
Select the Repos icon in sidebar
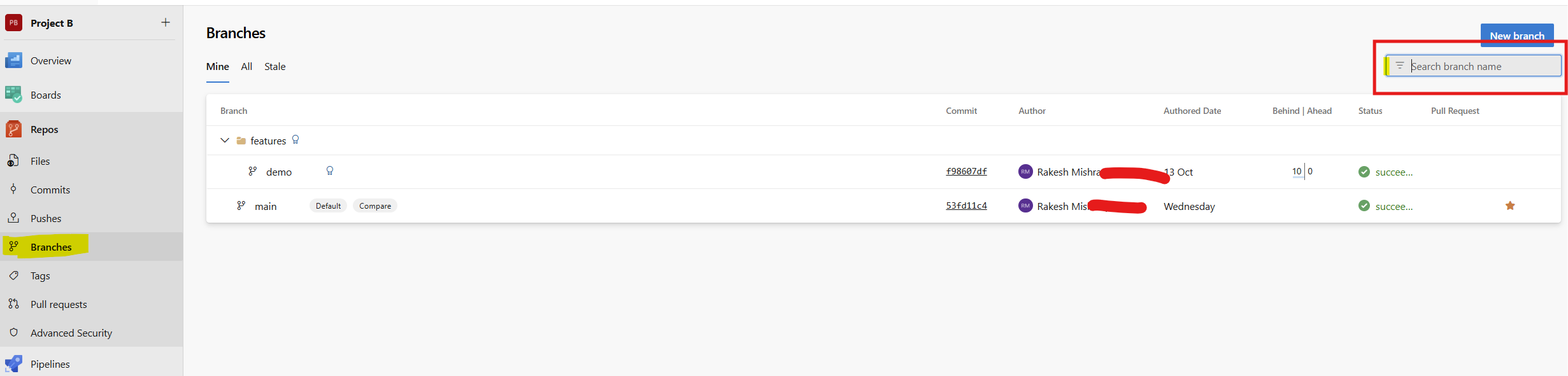(x=13, y=129)
